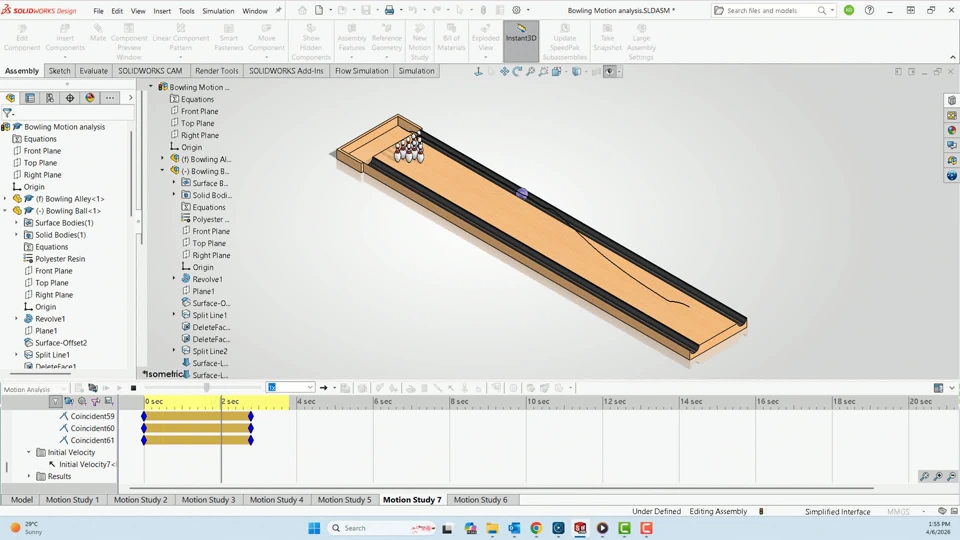Open the Print icon in title bar
Screen dimensions: 960x540
pyautogui.click(x=389, y=10)
